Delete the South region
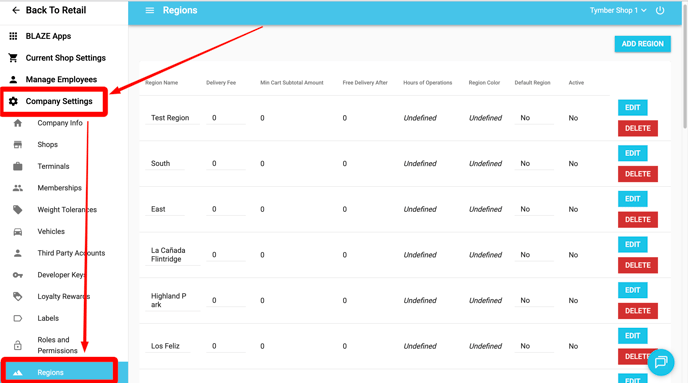Viewport: 688px width, 383px height. click(638, 174)
